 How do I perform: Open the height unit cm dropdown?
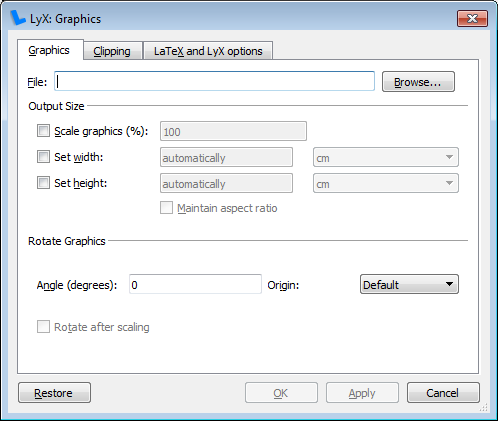(386, 183)
